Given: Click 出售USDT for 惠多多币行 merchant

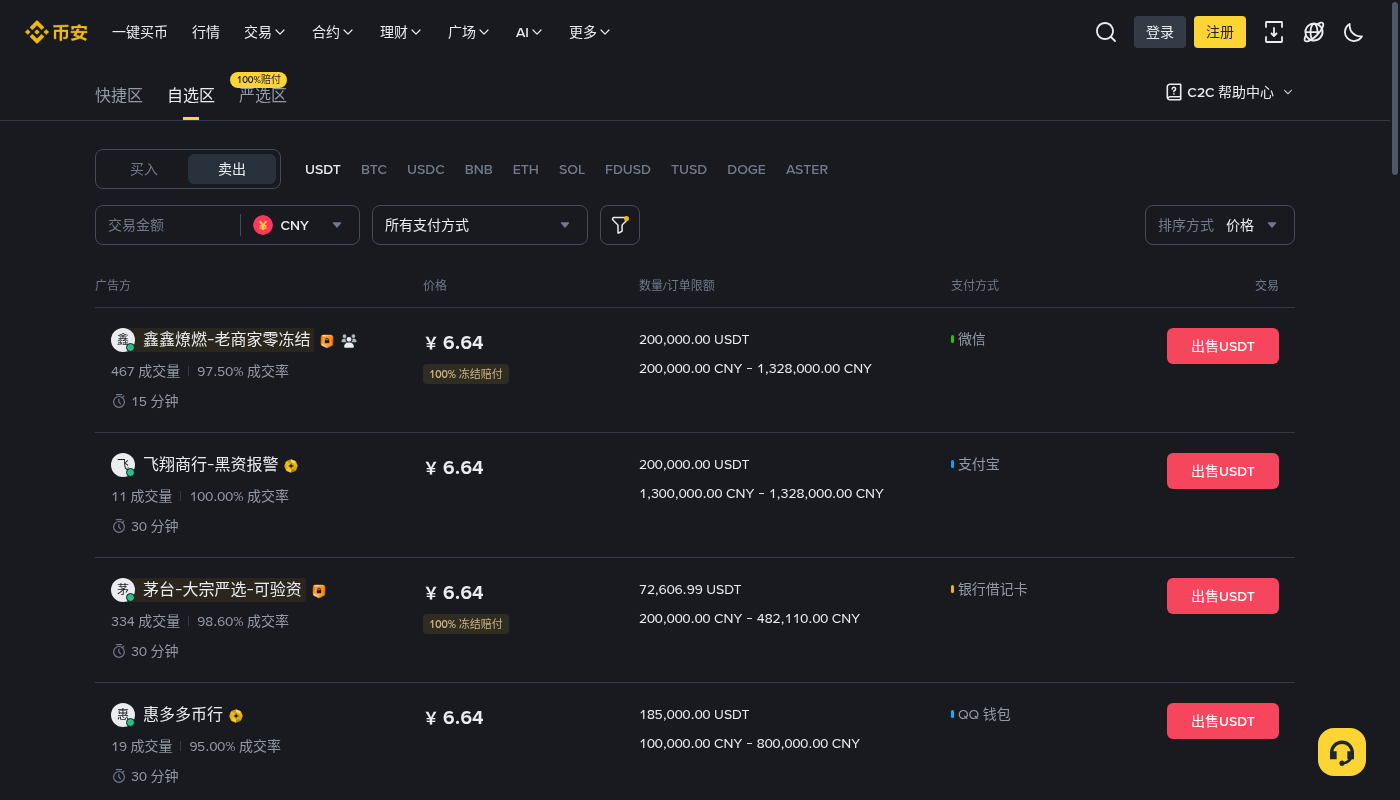Looking at the screenshot, I should coord(1223,721).
